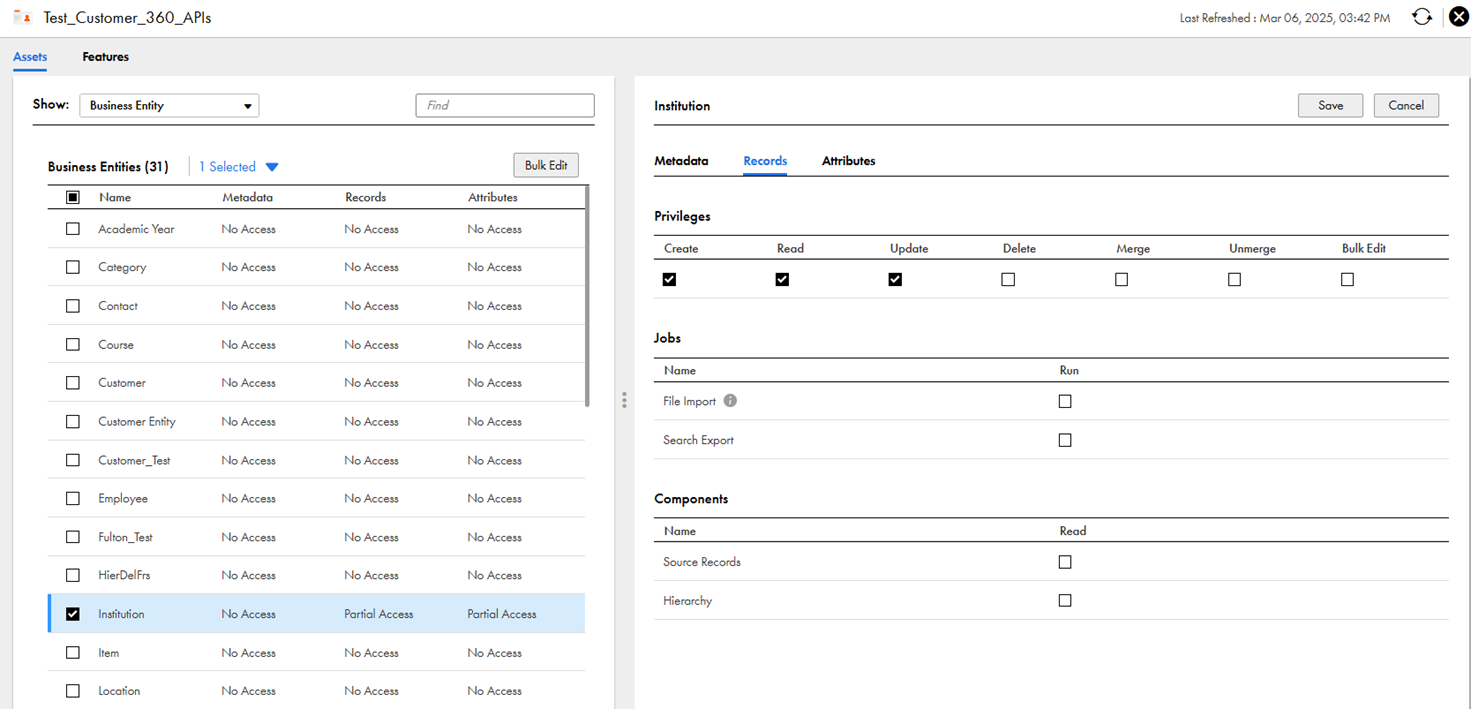
Task: Click the business entities list scrollbar
Action: click(x=587, y=296)
